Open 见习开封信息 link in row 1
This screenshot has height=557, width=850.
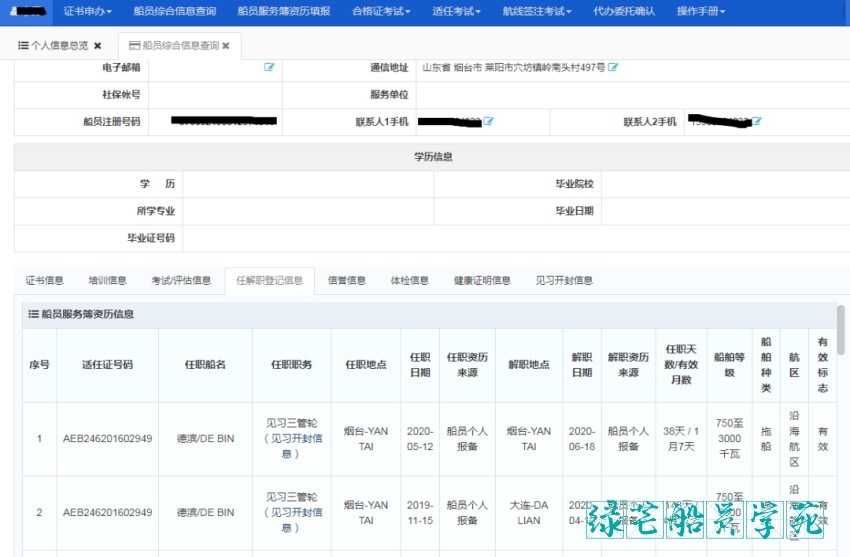pyautogui.click(x=293, y=446)
